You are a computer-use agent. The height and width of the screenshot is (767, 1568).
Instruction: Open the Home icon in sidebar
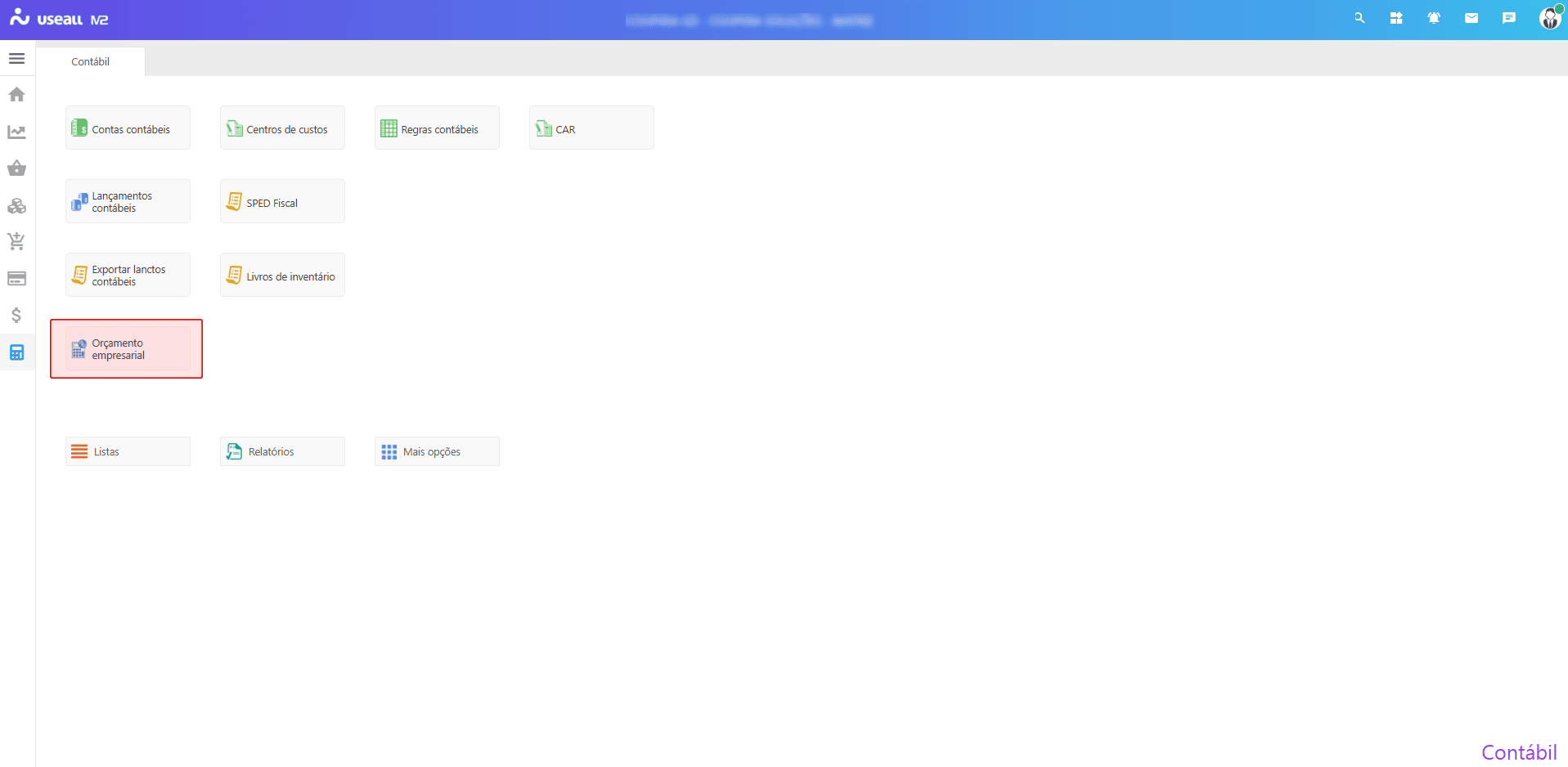click(16, 95)
